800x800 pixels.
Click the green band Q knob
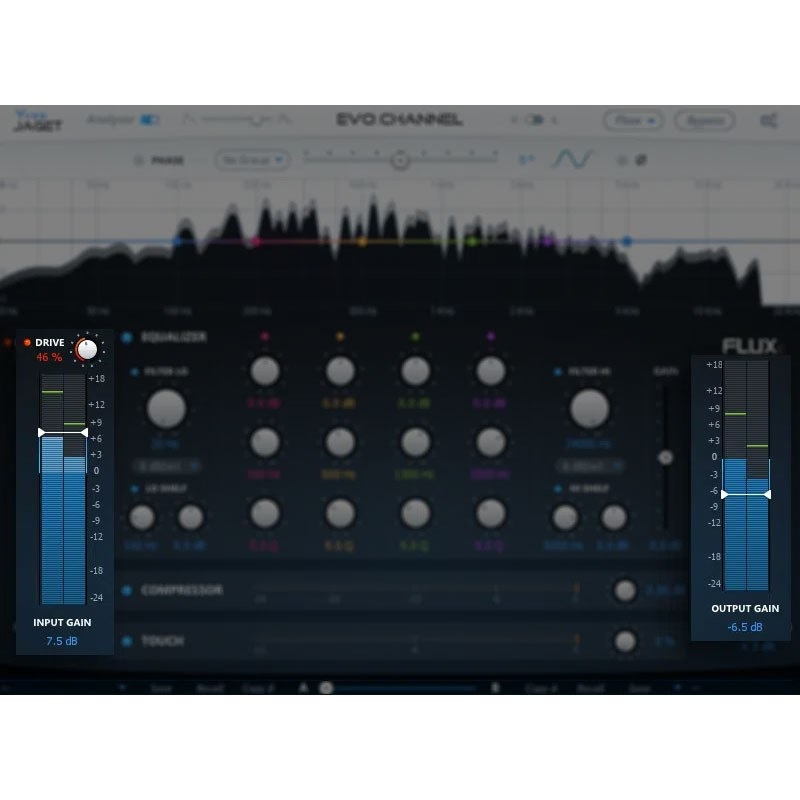[x=415, y=513]
